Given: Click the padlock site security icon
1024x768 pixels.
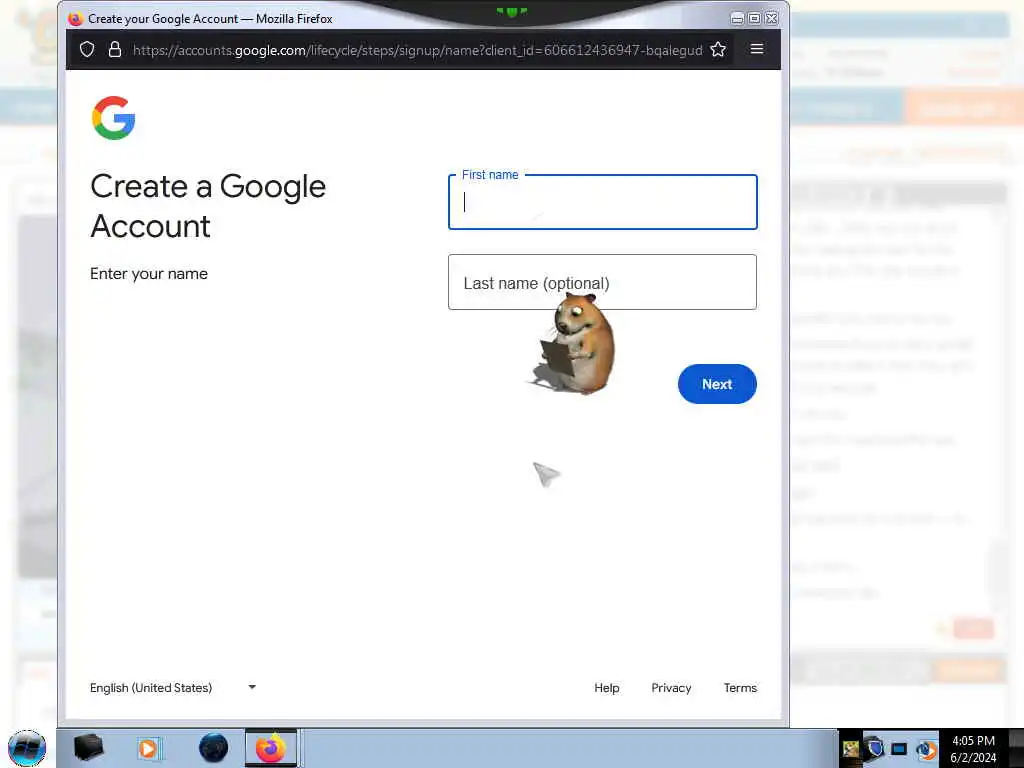Looking at the screenshot, I should coord(115,50).
